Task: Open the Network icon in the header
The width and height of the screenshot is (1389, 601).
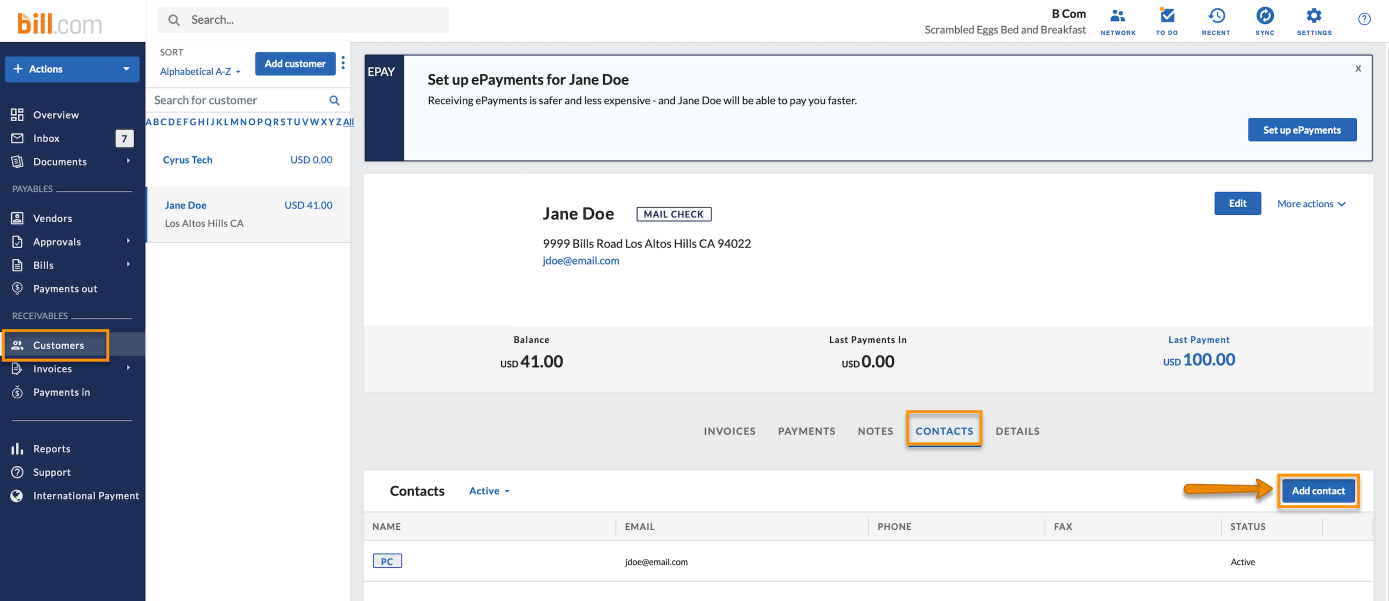Action: click(1118, 20)
